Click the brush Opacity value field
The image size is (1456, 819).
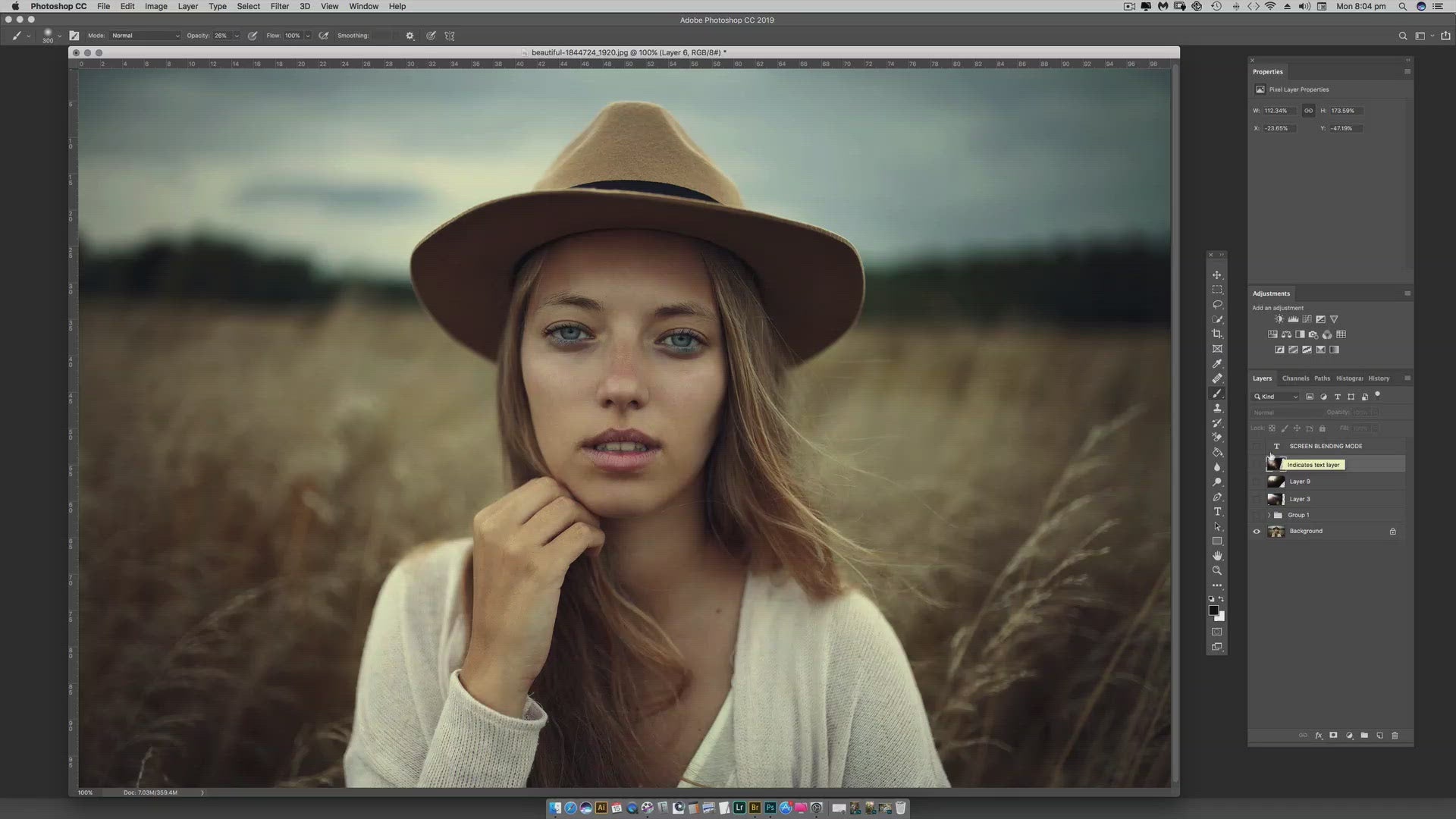(221, 36)
